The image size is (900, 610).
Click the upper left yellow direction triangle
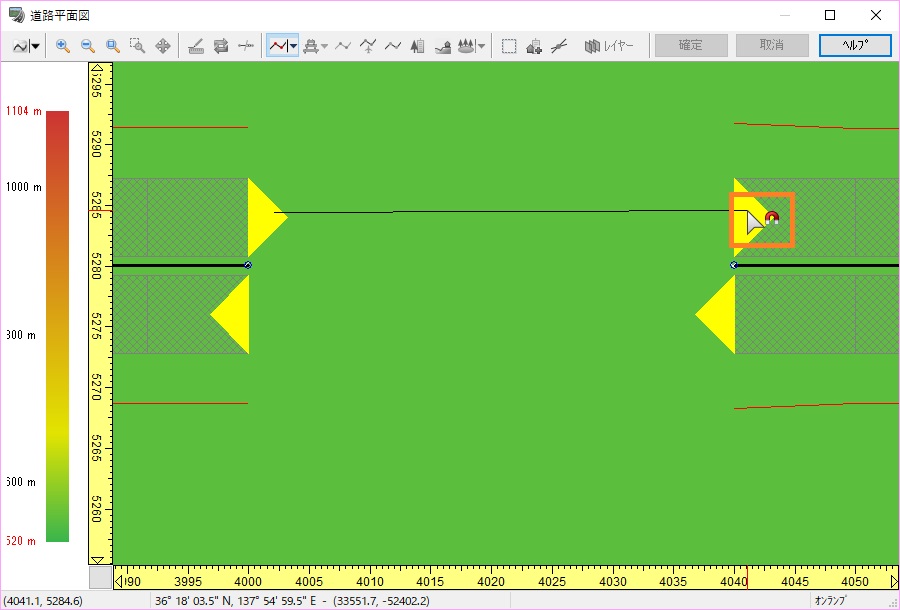tap(263, 217)
